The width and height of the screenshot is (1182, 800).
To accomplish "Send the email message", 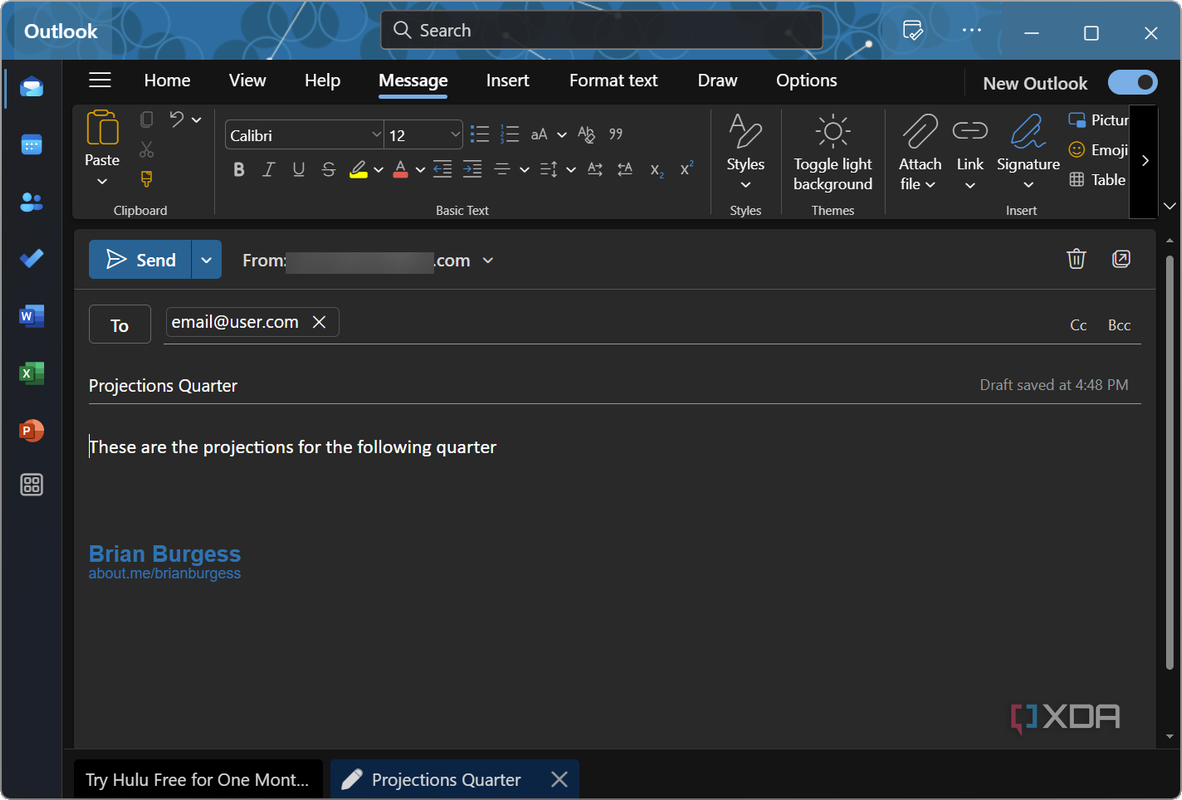I will click(140, 259).
